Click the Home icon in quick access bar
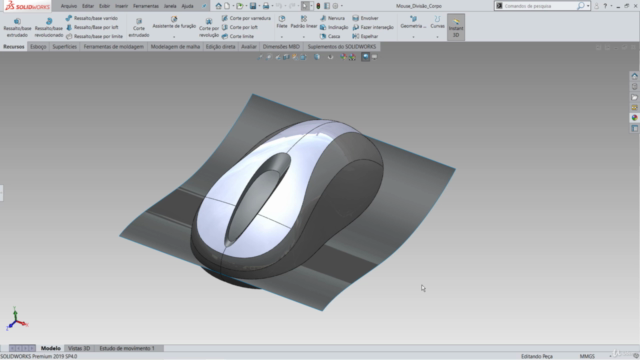640x360 pixels. 218,6
